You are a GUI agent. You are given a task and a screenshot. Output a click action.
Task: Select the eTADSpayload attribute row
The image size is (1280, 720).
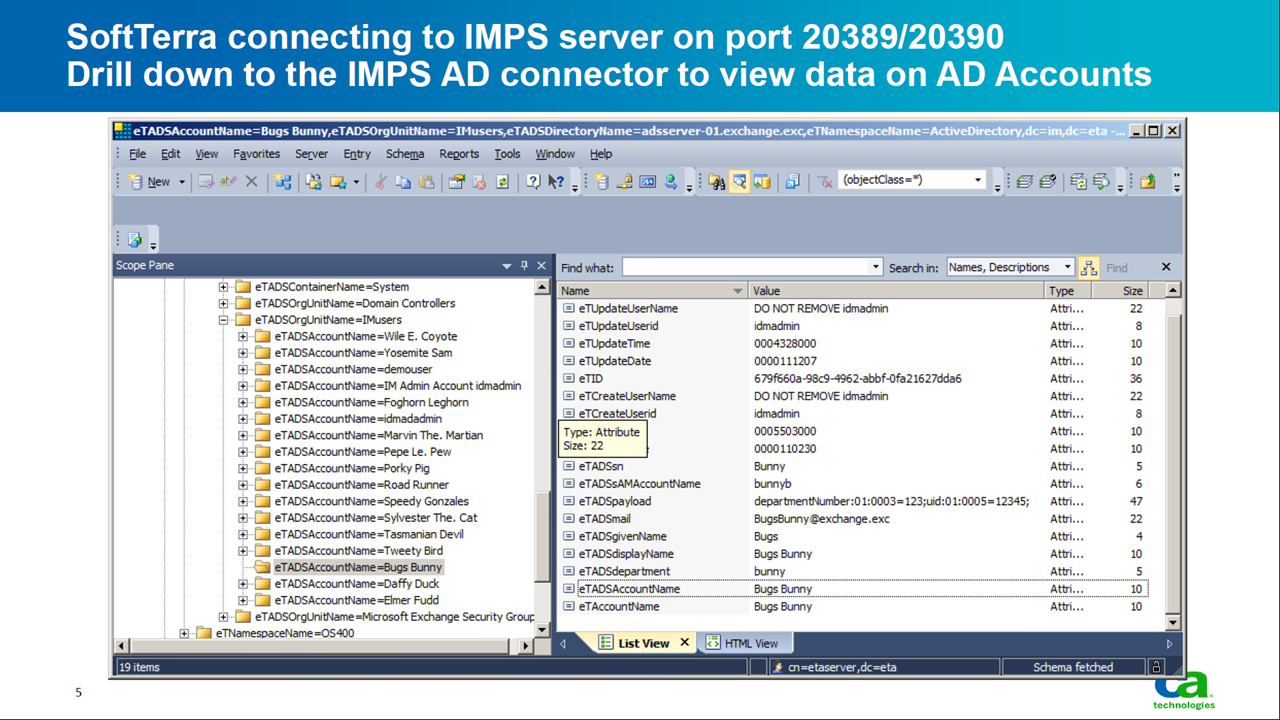point(854,501)
